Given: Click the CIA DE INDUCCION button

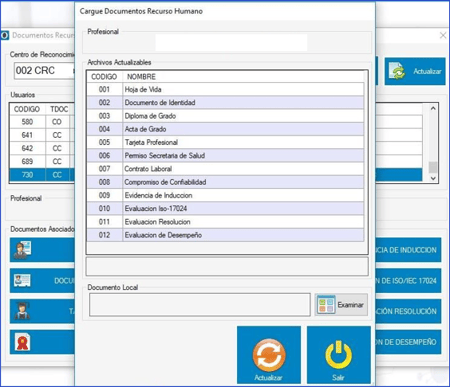Looking at the screenshot, I should point(408,250).
